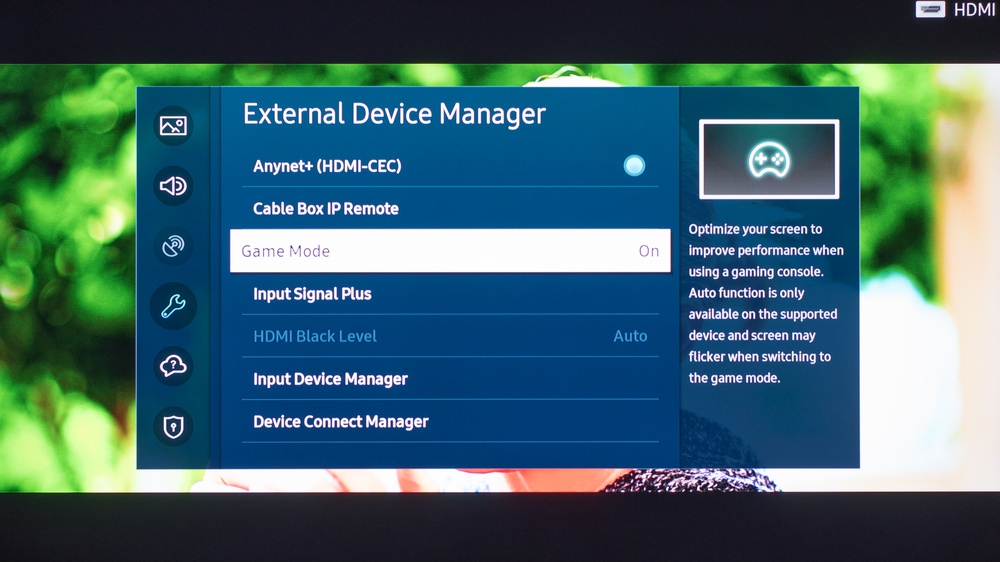Click the HDMI connector icon at top right
The width and height of the screenshot is (1000, 562).
[931, 9]
